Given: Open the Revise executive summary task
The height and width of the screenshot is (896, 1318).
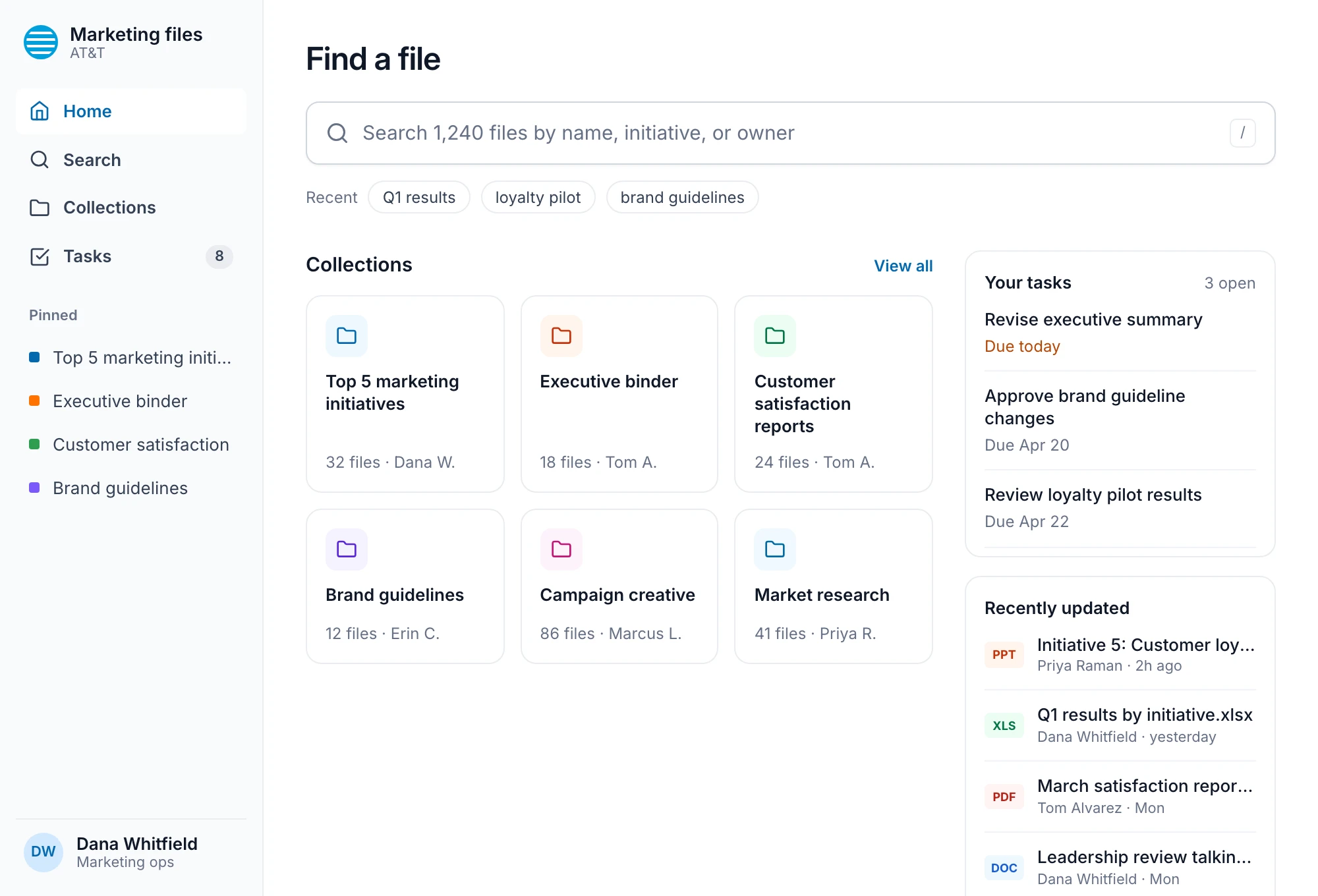Looking at the screenshot, I should click(1120, 333).
